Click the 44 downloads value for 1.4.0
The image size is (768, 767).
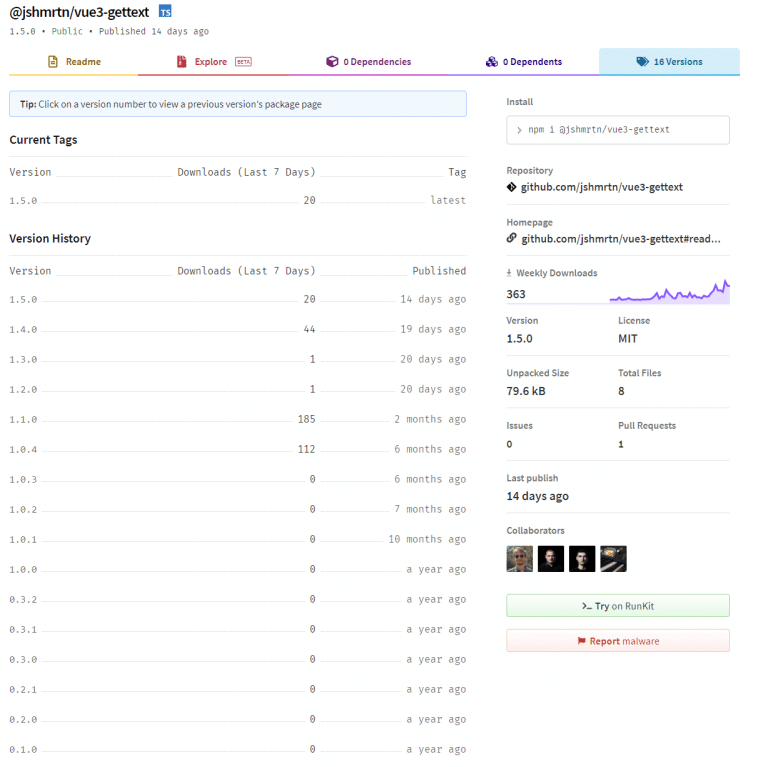tap(310, 329)
